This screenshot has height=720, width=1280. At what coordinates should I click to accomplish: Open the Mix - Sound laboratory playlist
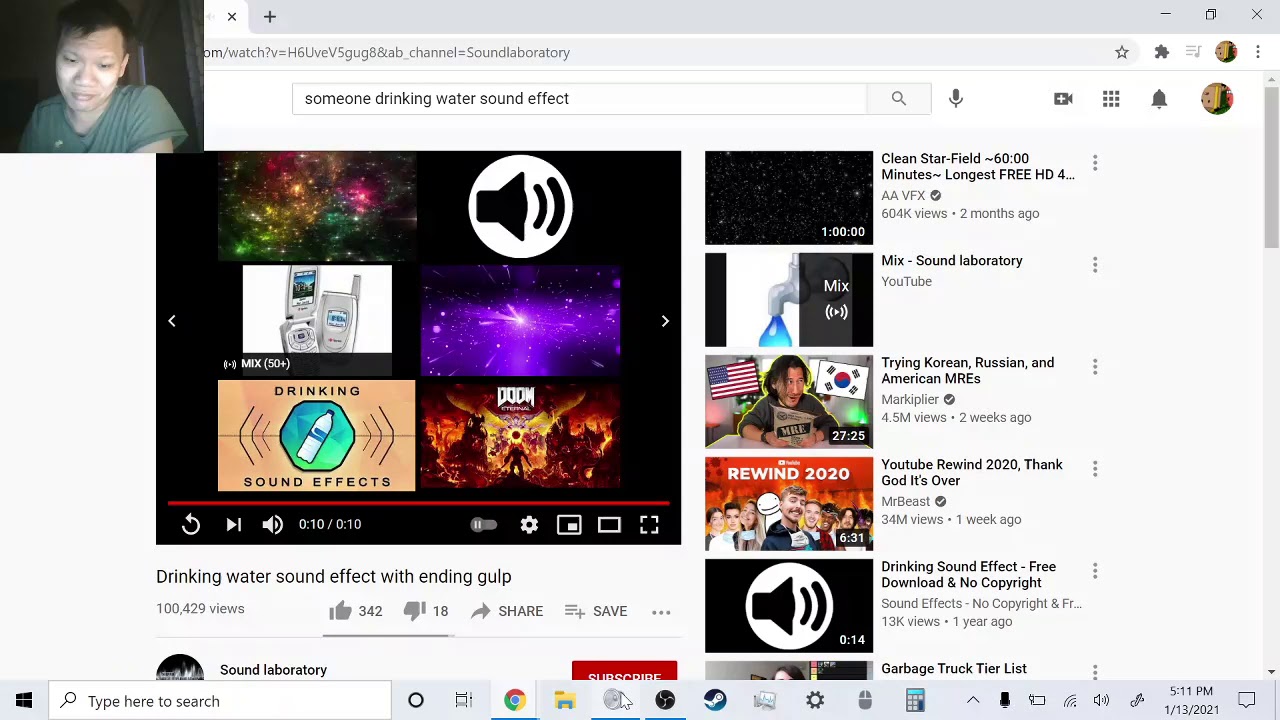[952, 260]
